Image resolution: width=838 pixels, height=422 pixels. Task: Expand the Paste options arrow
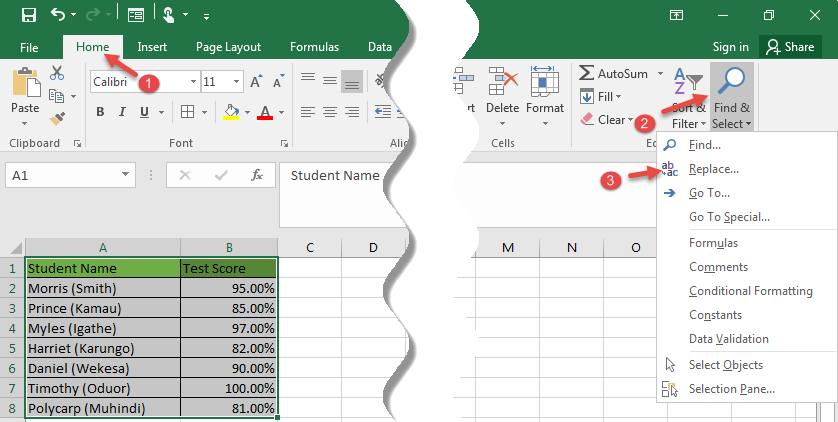click(25, 123)
